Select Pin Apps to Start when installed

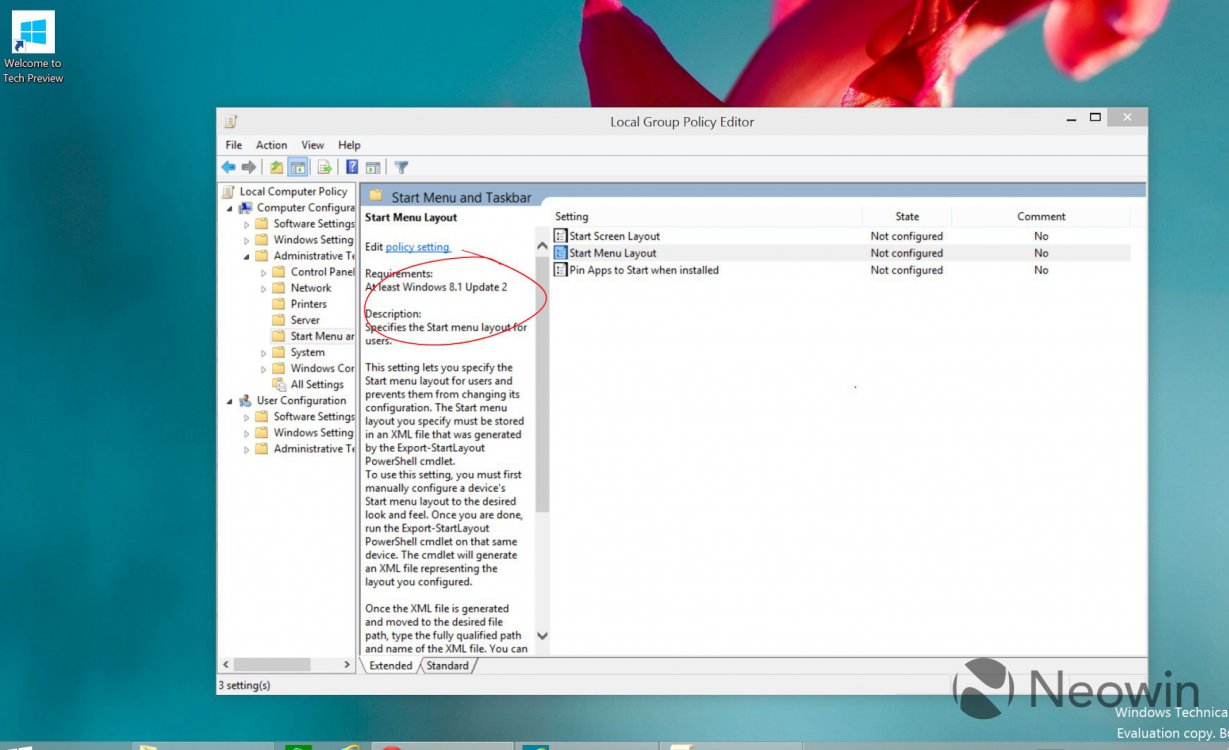click(x=643, y=270)
